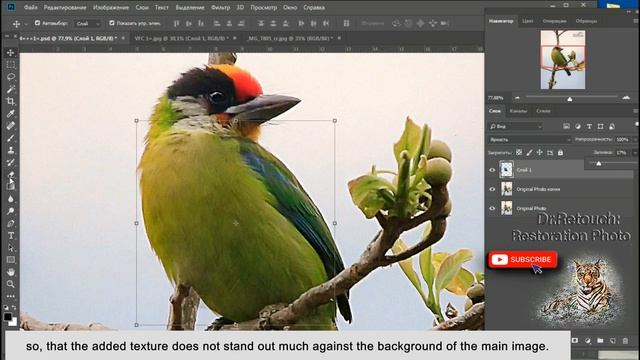Open the Изображение menu
The height and width of the screenshot is (360, 640).
point(111,7)
